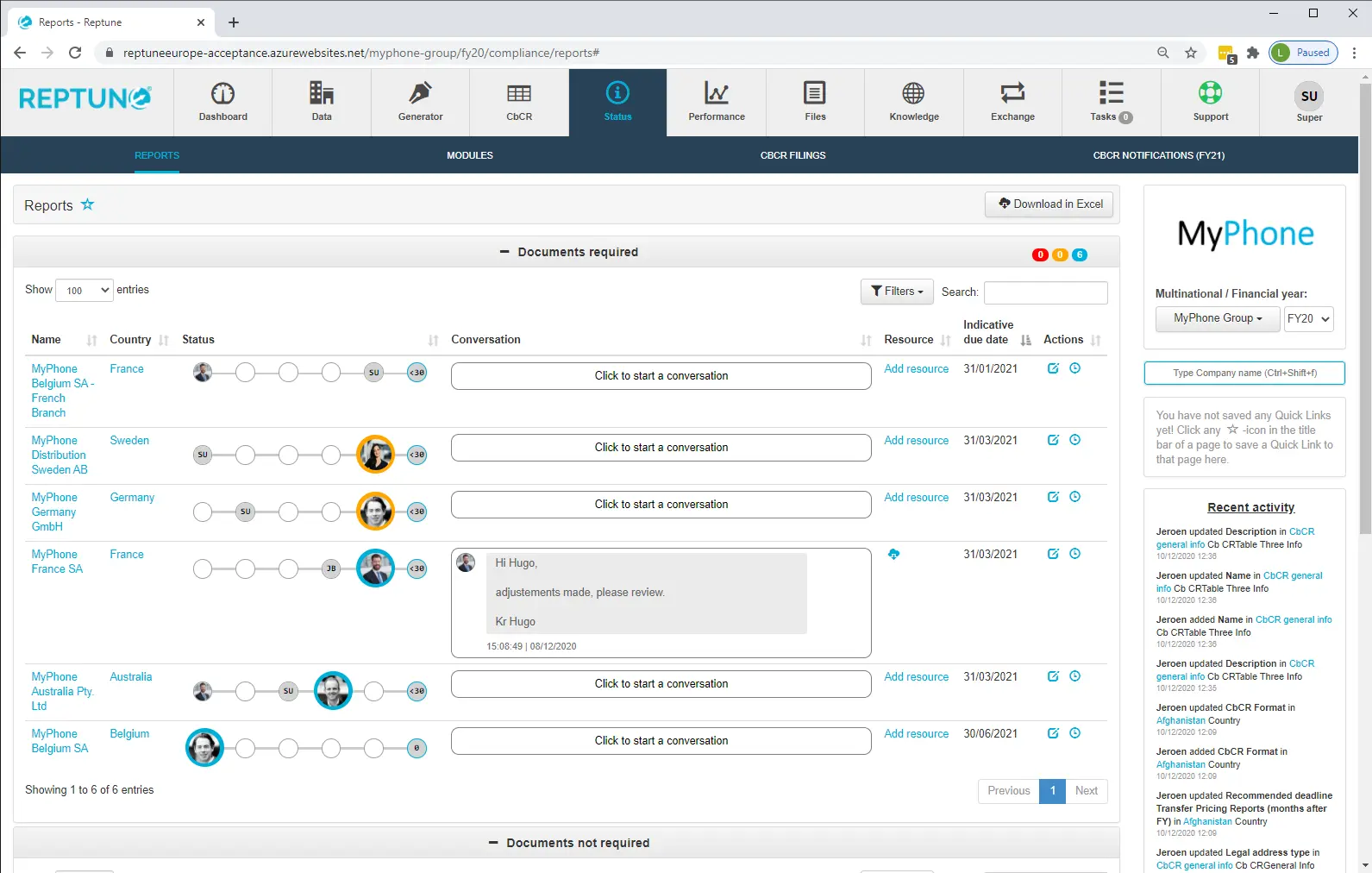This screenshot has height=873, width=1372.
Task: Open the Knowledge globe icon
Action: 913,93
